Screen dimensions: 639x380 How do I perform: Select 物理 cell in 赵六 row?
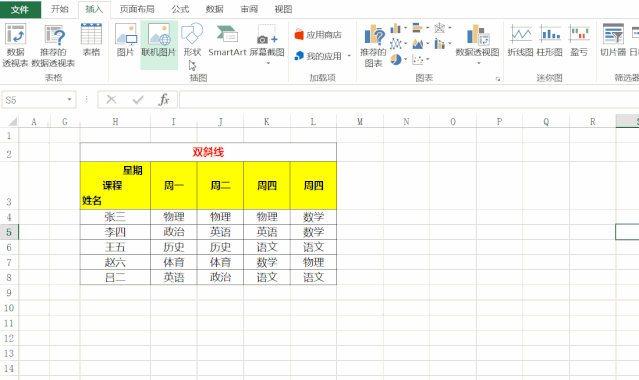point(313,262)
